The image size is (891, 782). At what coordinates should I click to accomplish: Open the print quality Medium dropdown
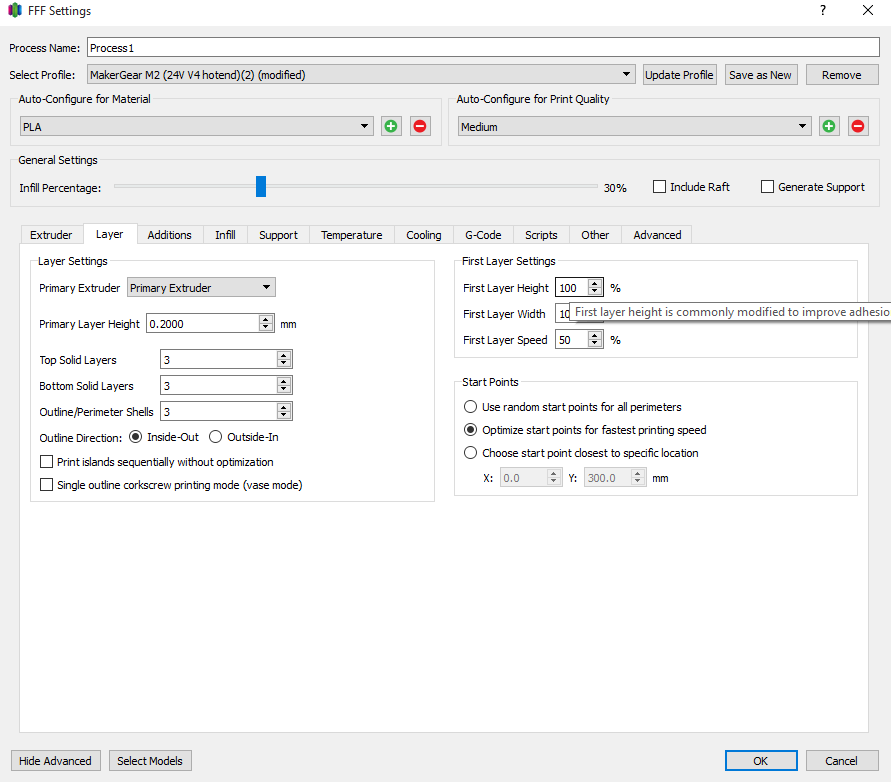pos(803,127)
